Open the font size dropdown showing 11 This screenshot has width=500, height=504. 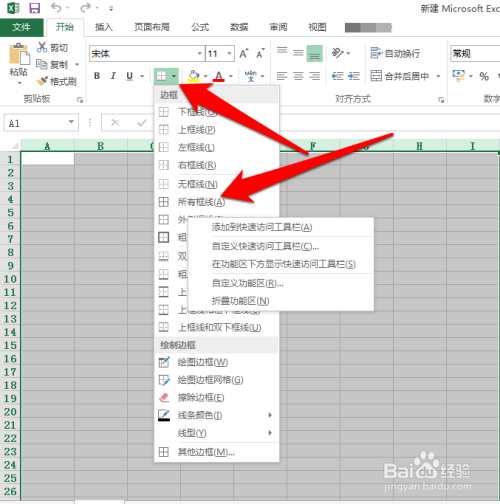[229, 54]
